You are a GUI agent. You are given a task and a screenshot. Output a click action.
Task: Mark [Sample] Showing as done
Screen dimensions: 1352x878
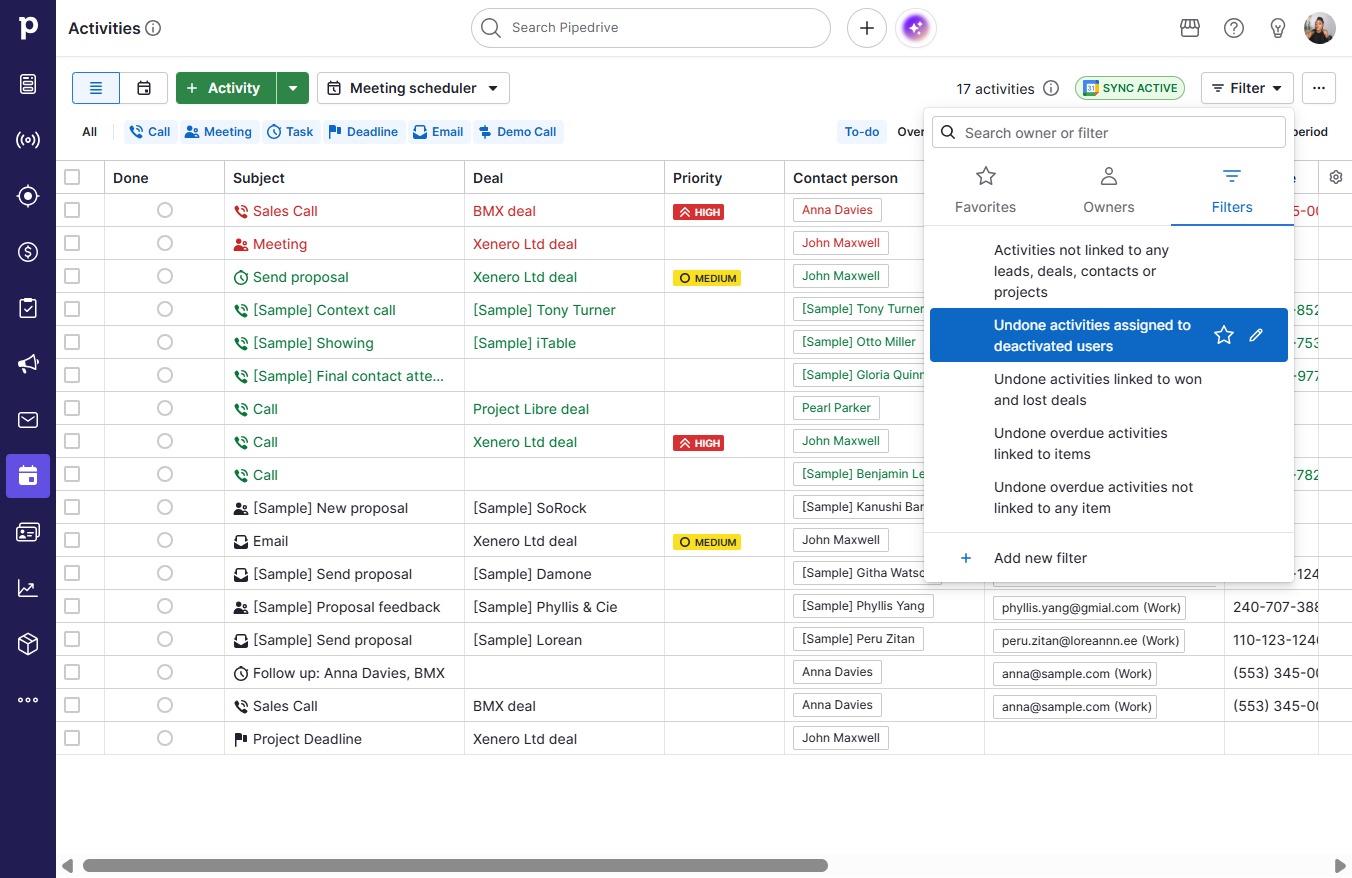(165, 342)
